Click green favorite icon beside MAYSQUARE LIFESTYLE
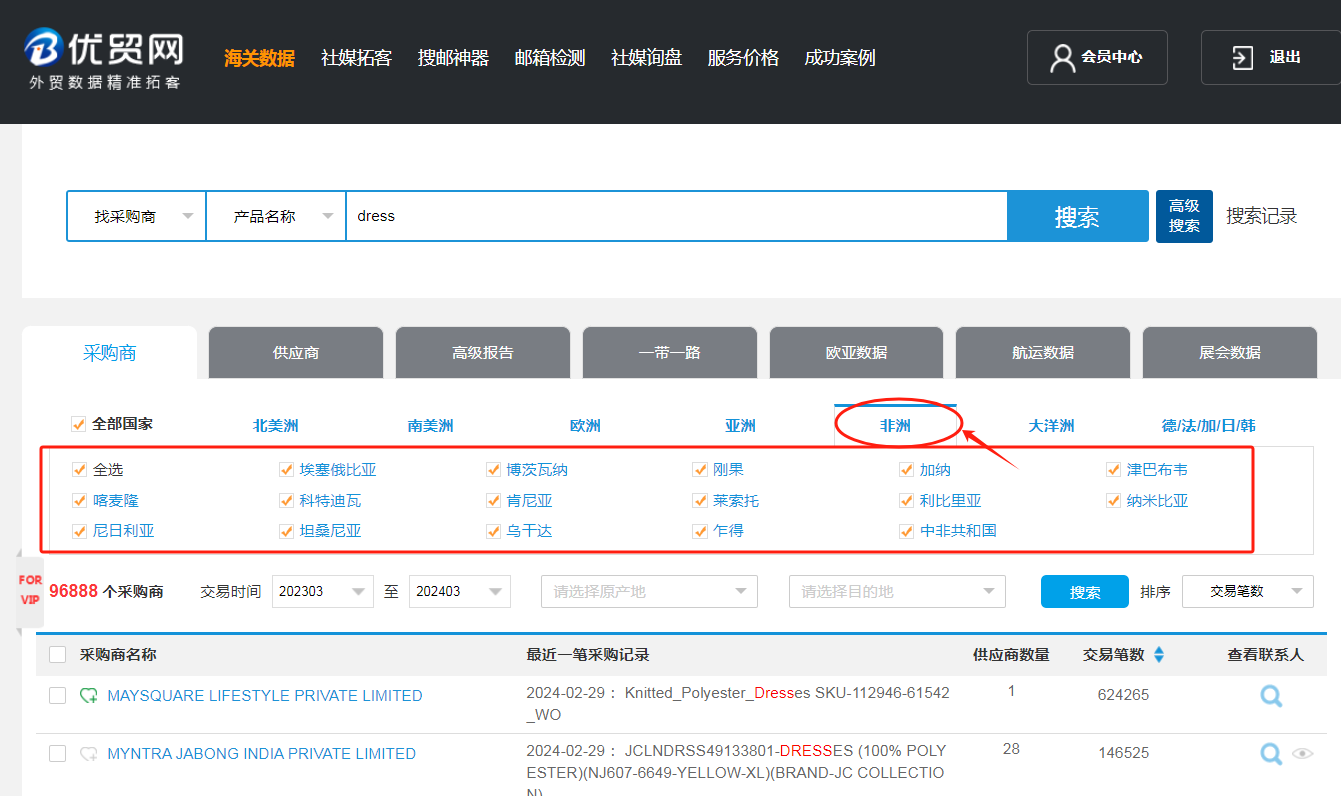The width and height of the screenshot is (1341, 796). 89,696
